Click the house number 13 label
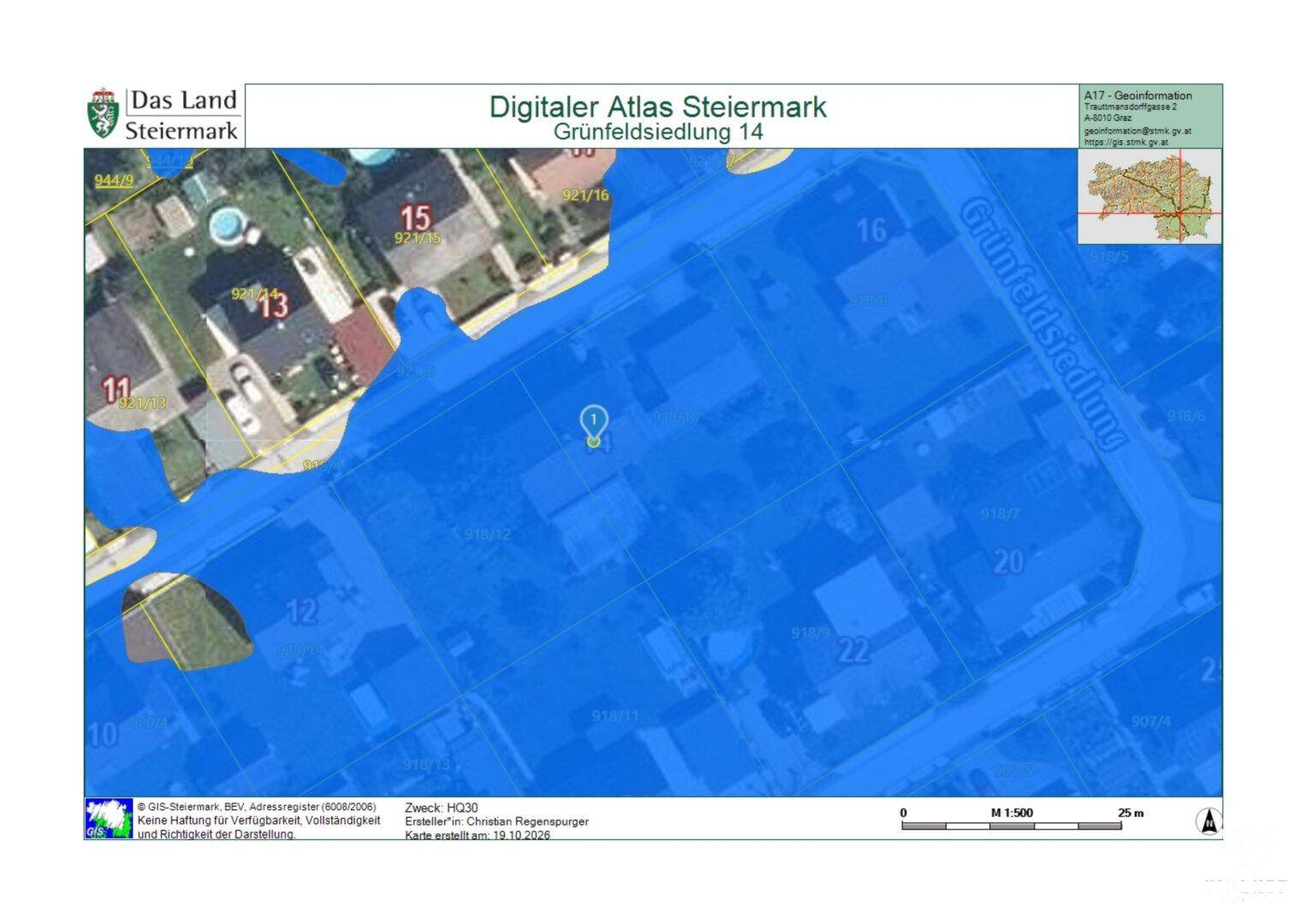Viewport: 1307px width, 924px height. pyautogui.click(x=275, y=305)
